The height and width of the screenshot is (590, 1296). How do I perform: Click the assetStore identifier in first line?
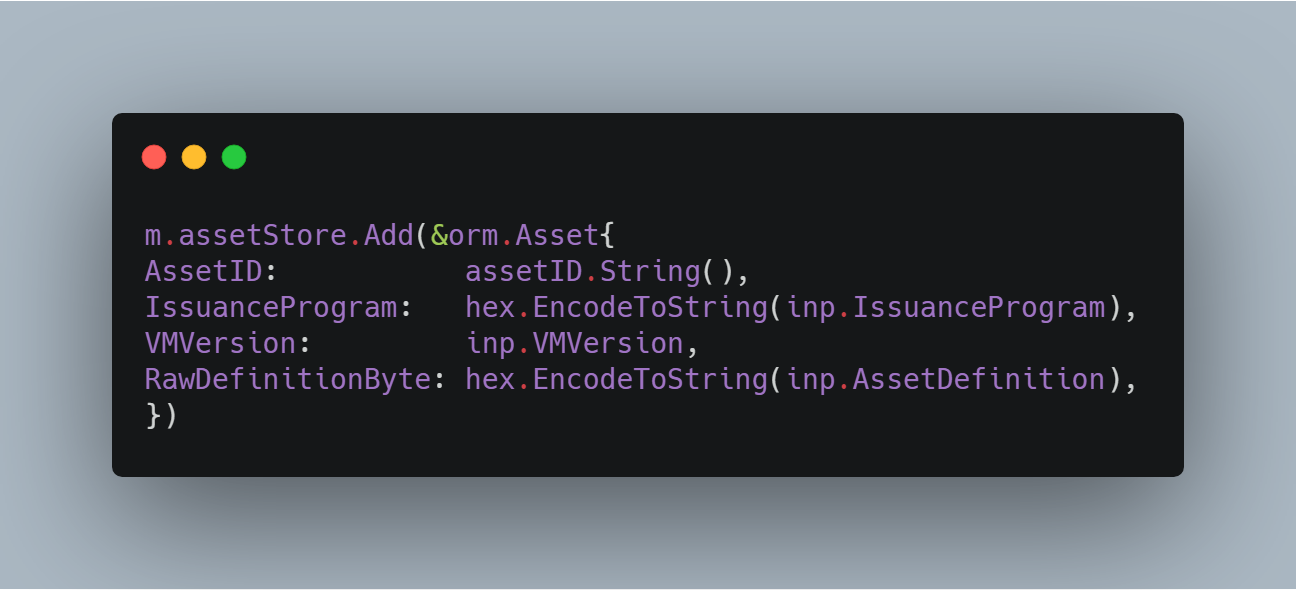click(x=263, y=235)
